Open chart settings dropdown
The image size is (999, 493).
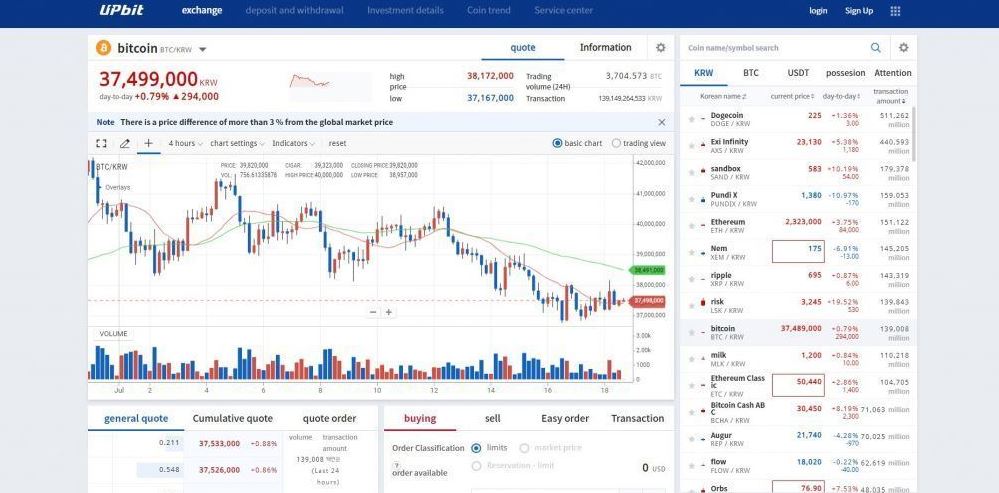(x=237, y=143)
